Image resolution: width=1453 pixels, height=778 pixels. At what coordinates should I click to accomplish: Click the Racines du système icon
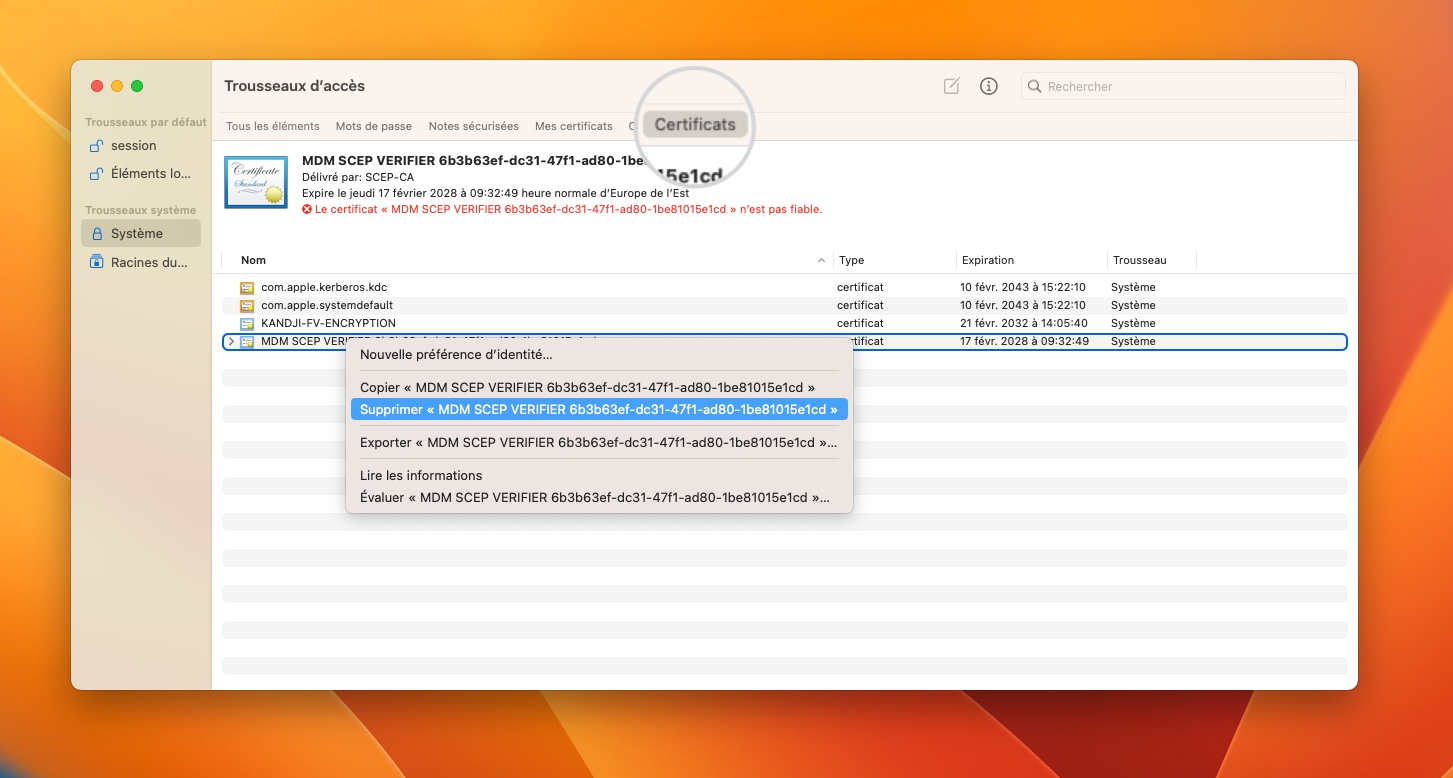97,262
